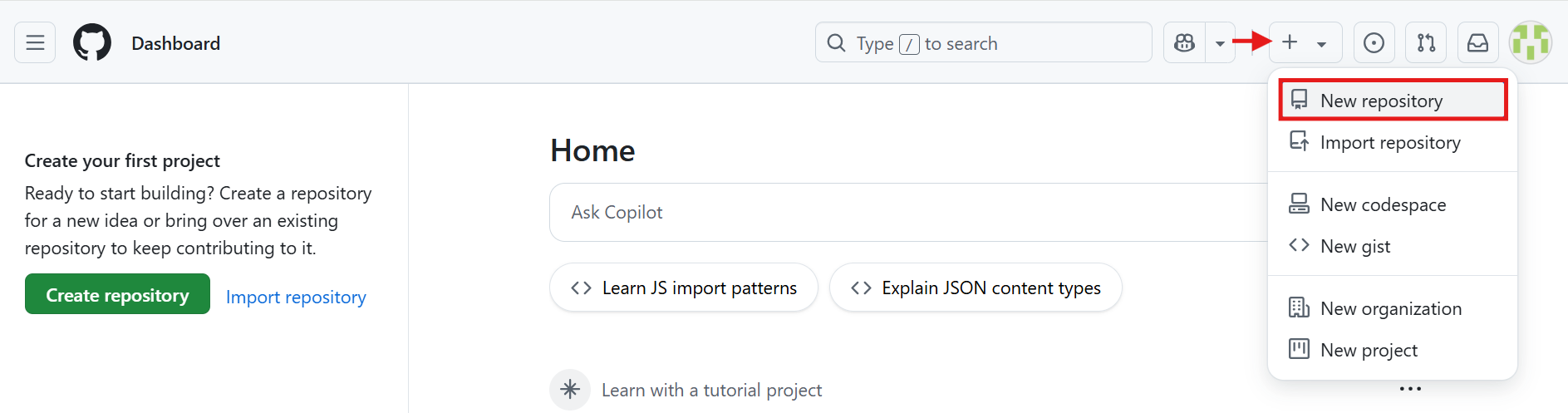Open the hamburger navigation menu
The image size is (1568, 413).
pos(35,42)
